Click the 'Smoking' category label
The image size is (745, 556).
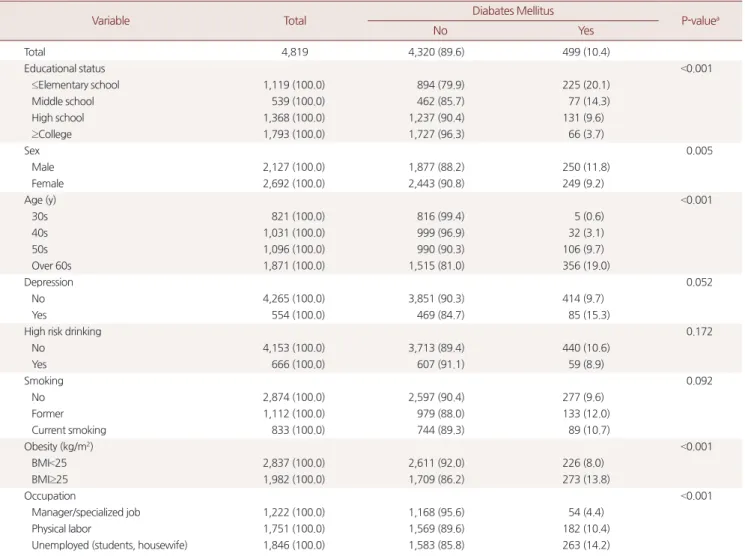coord(43,381)
